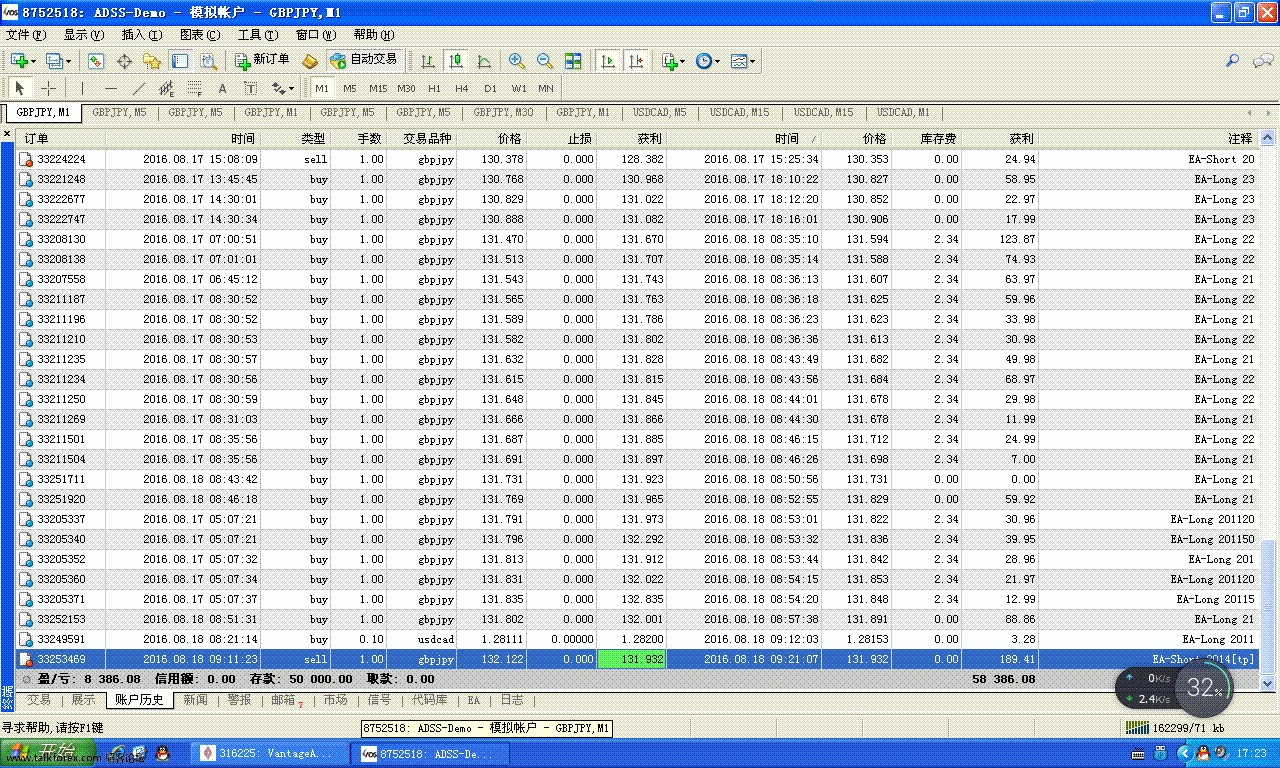Select the horizontal line drawing tool

click(111, 88)
